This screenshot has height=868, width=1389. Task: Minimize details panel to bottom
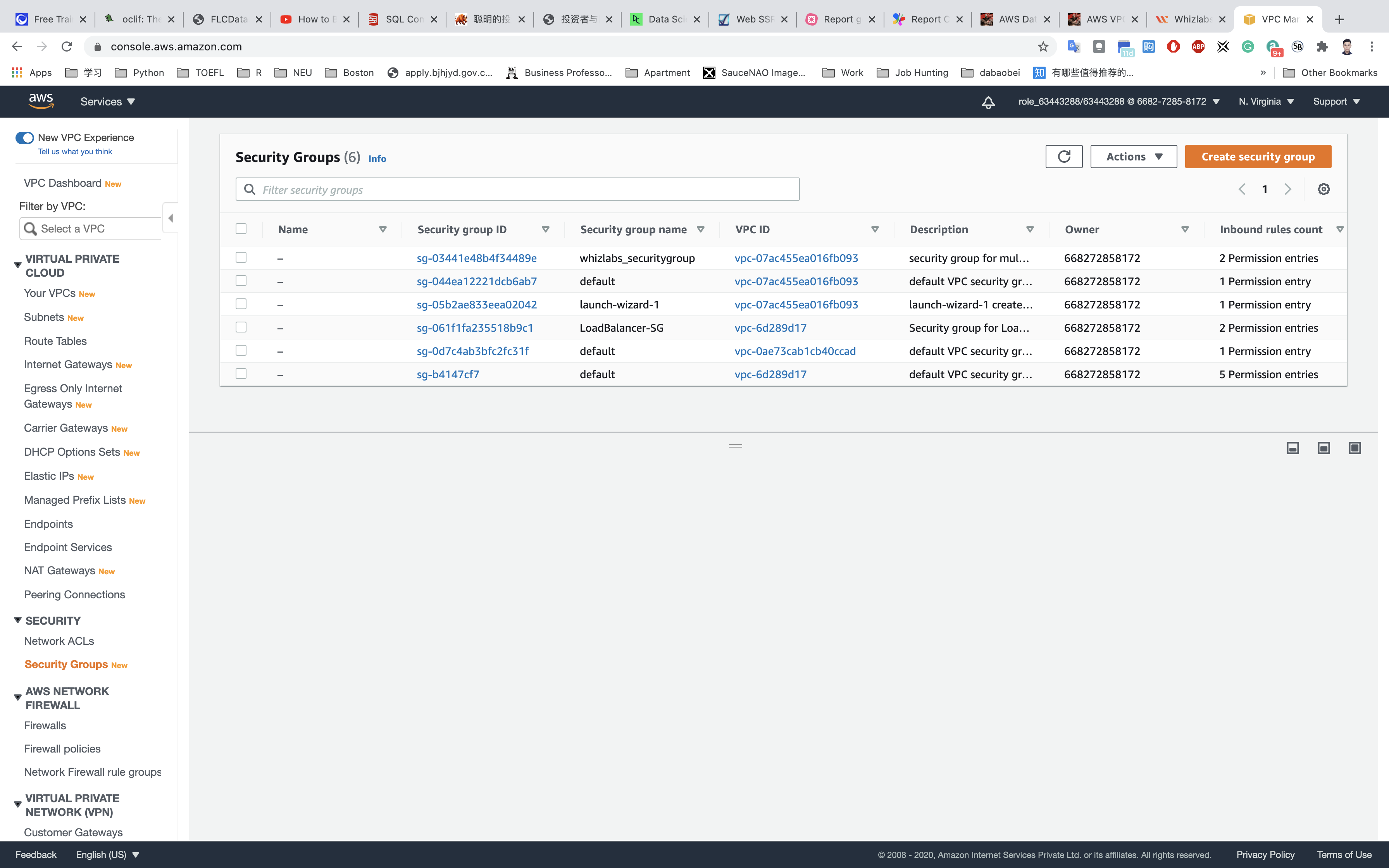pyautogui.click(x=1292, y=448)
